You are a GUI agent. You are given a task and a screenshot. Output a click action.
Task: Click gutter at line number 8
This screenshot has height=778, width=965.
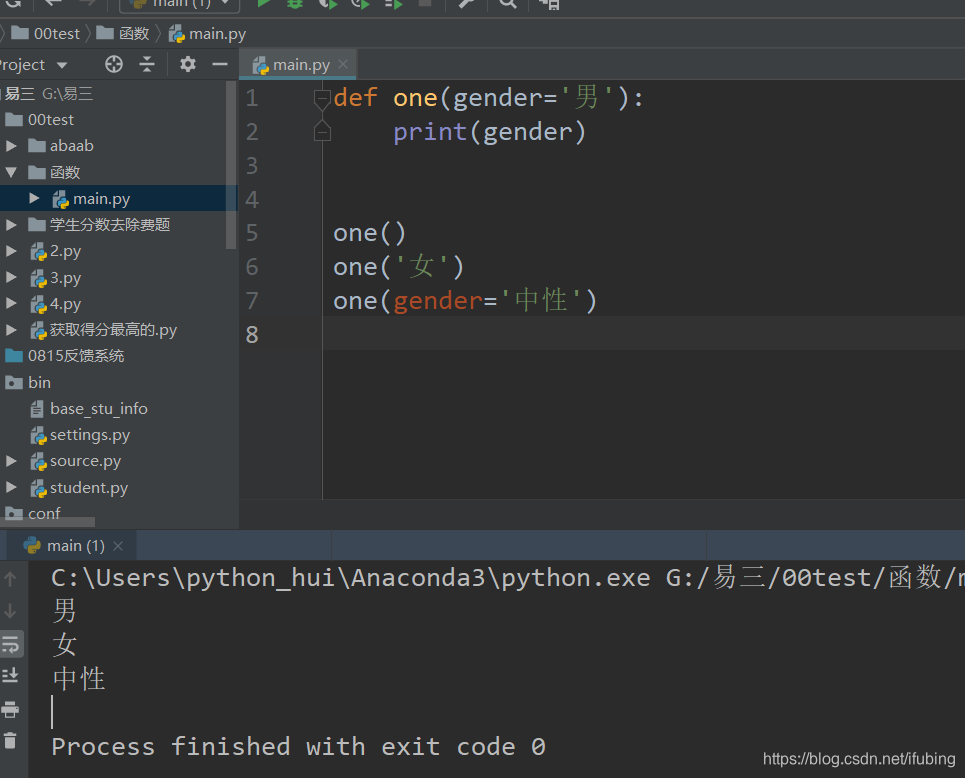(x=252, y=335)
